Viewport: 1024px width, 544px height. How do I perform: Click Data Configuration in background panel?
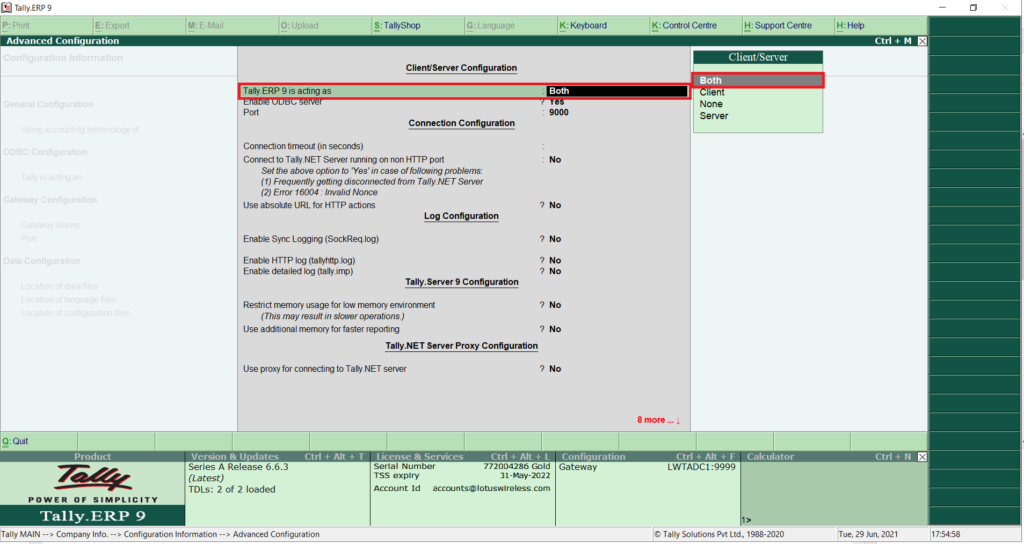(x=42, y=261)
